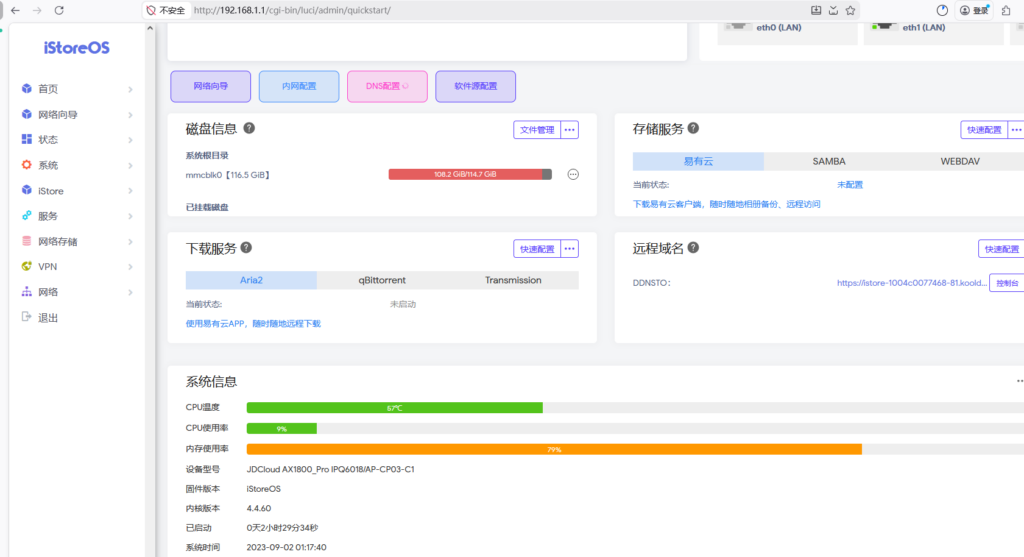Click the 未配置 status link
Screen dimensions: 1024x557
(850, 185)
